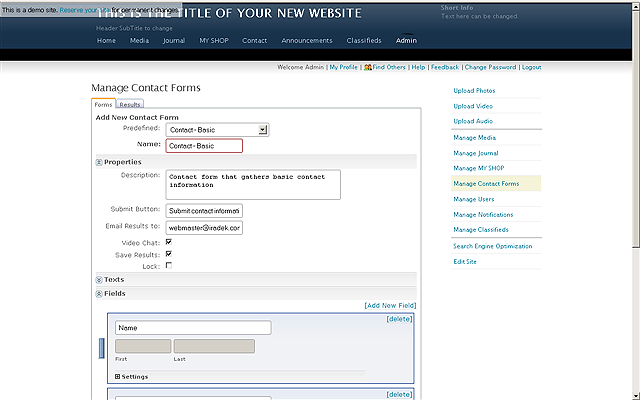This screenshot has height=400, width=640.
Task: Select the Forms tab
Action: [x=103, y=104]
